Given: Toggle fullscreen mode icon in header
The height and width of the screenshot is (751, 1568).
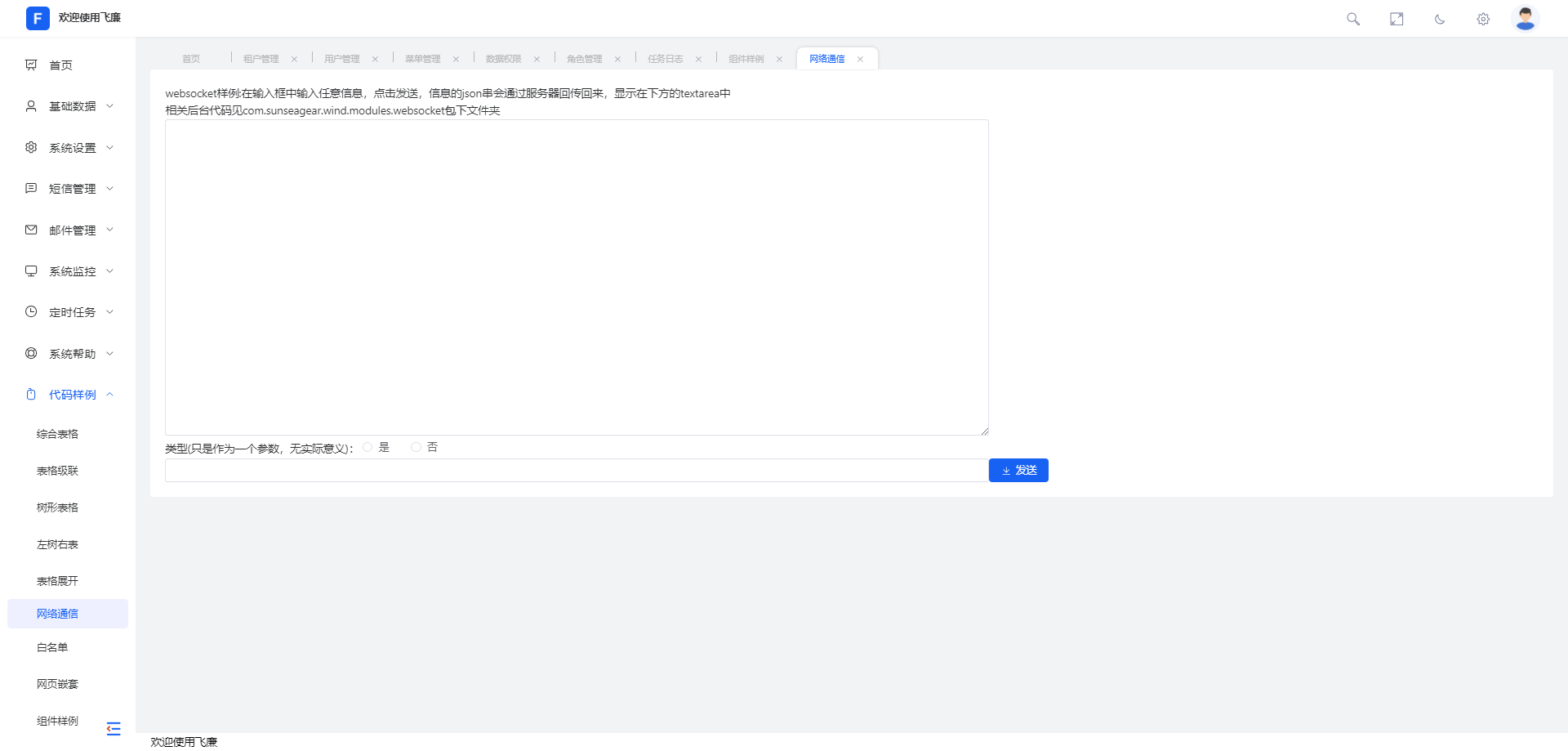Looking at the screenshot, I should [x=1396, y=19].
